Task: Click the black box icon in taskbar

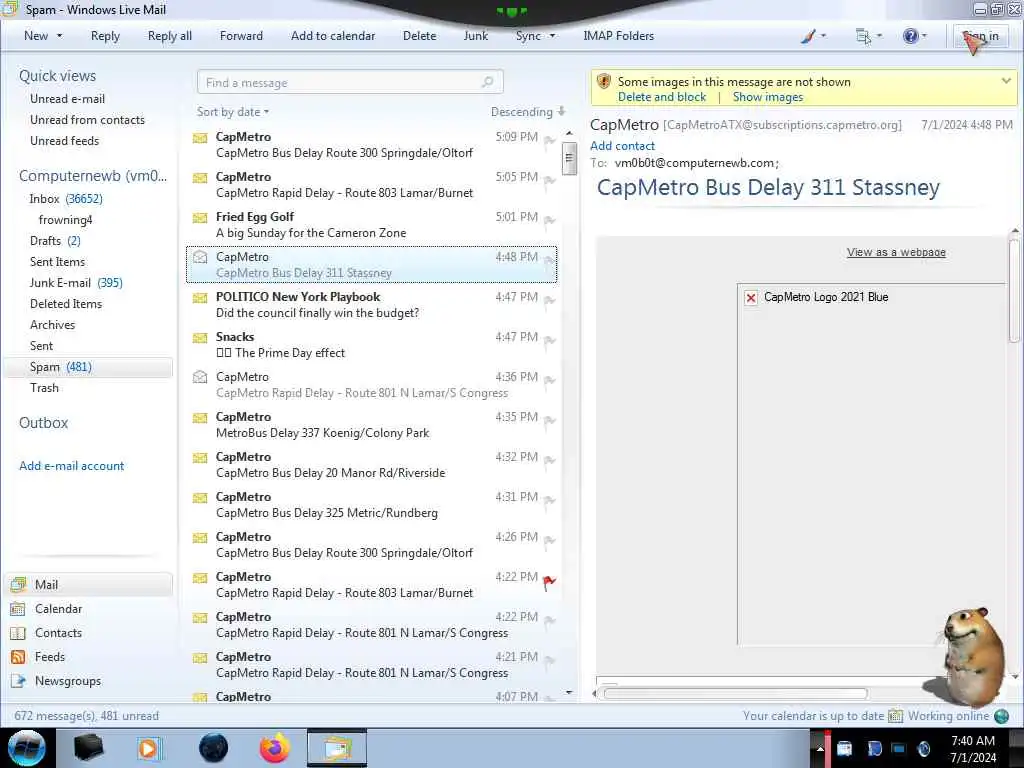Action: click(x=88, y=748)
